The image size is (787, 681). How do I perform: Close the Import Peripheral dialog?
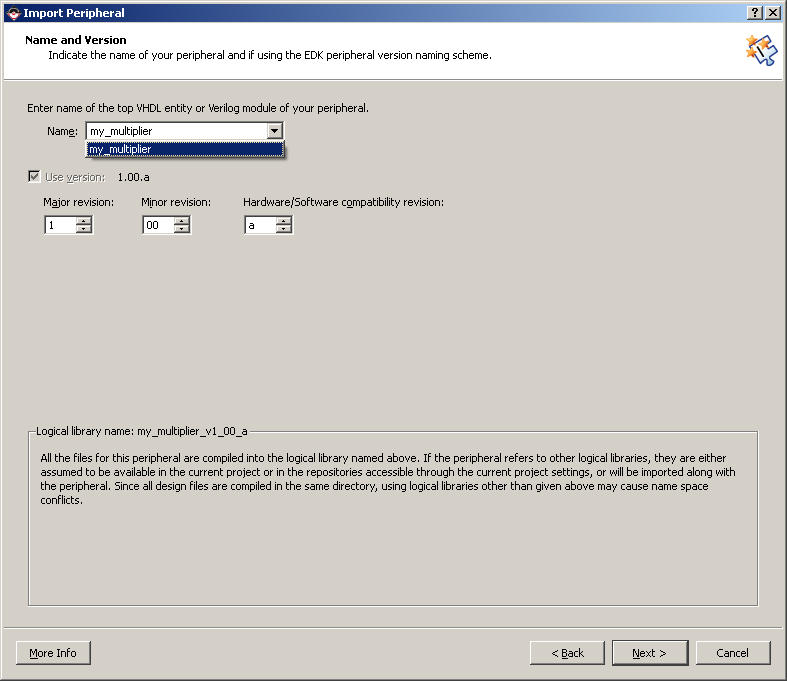(x=773, y=13)
